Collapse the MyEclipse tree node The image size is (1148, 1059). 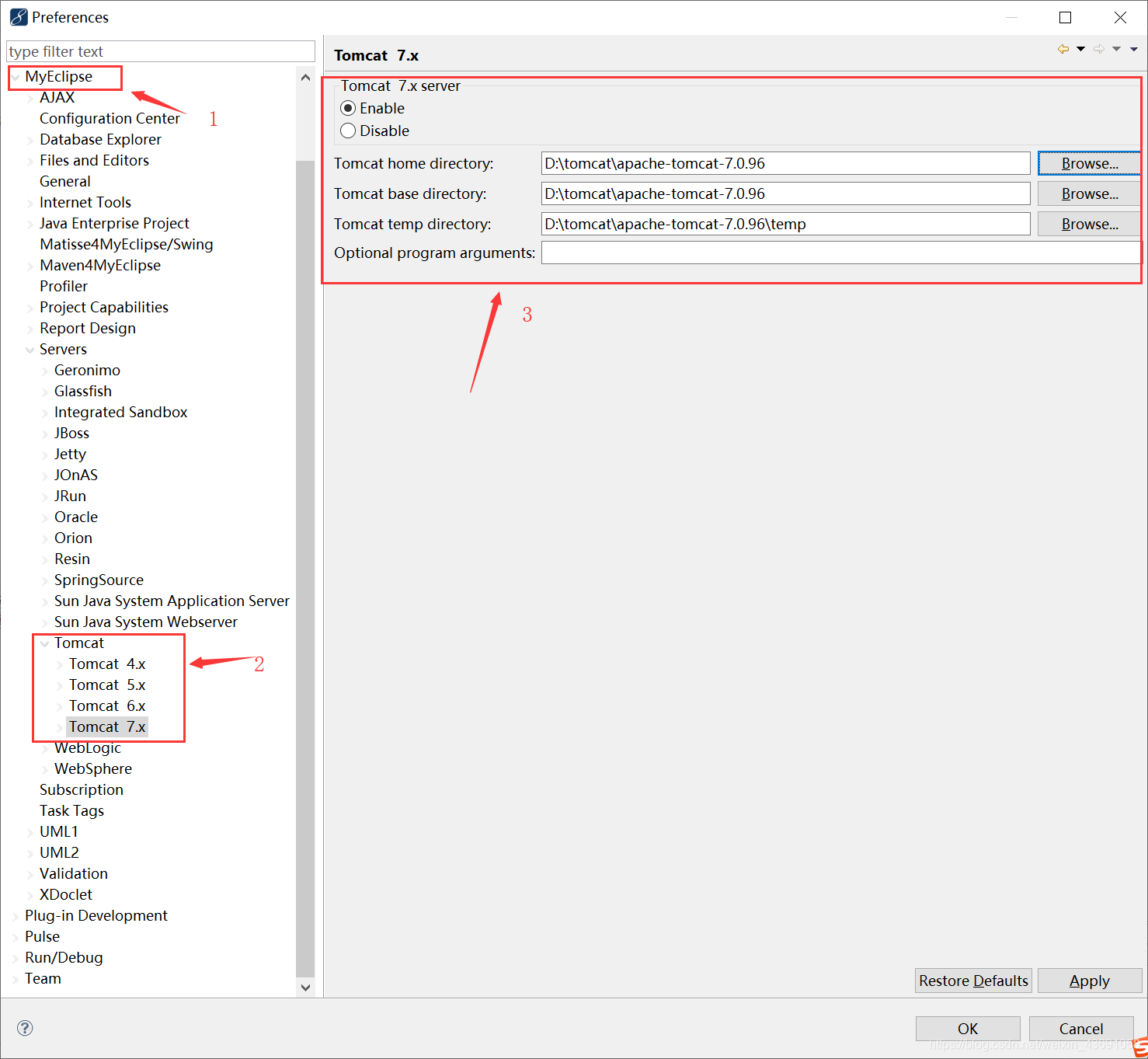click(x=16, y=77)
